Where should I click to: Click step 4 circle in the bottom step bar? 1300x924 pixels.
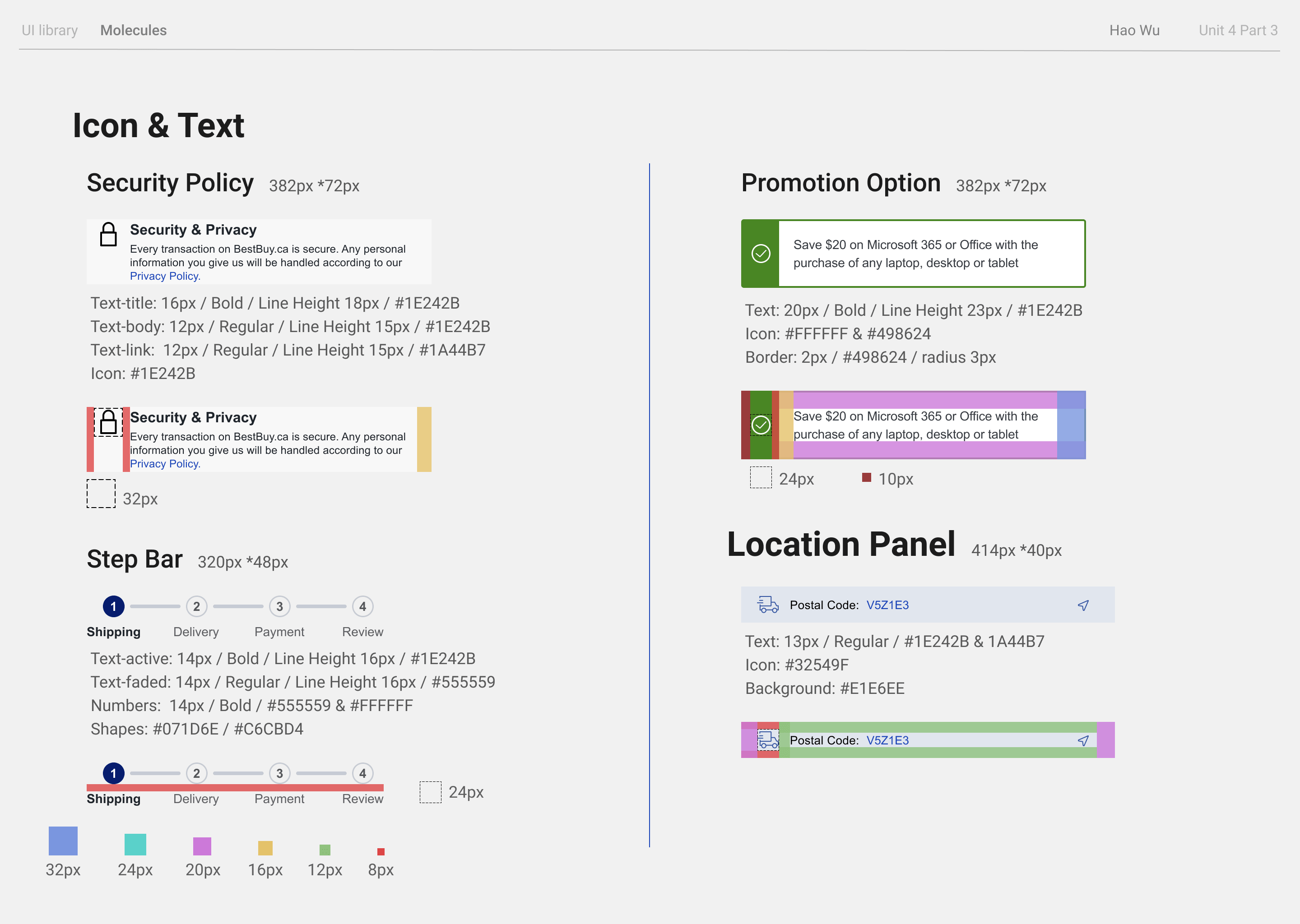coord(362,773)
